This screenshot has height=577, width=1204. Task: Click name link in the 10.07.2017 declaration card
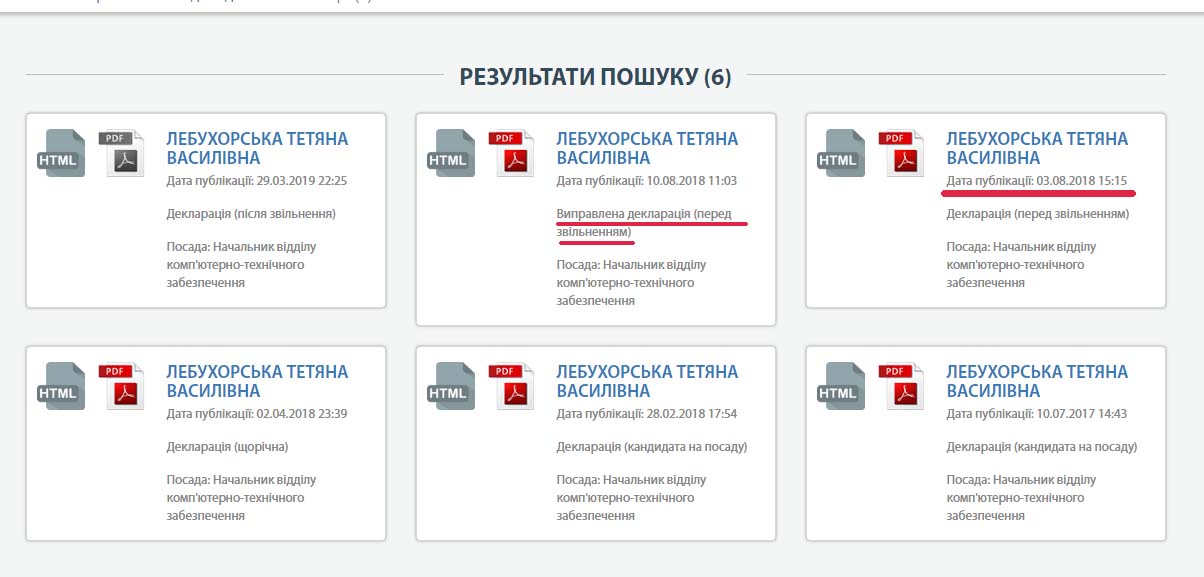[x=1037, y=381]
